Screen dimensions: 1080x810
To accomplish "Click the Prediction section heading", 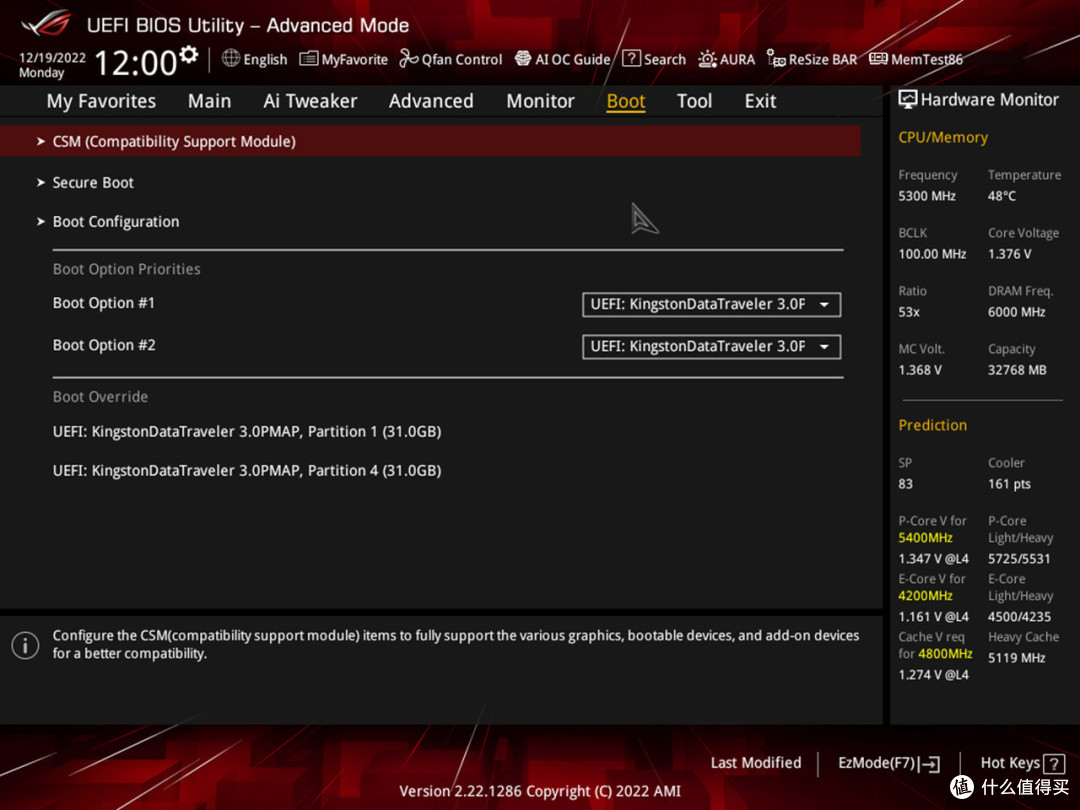I will [933, 426].
